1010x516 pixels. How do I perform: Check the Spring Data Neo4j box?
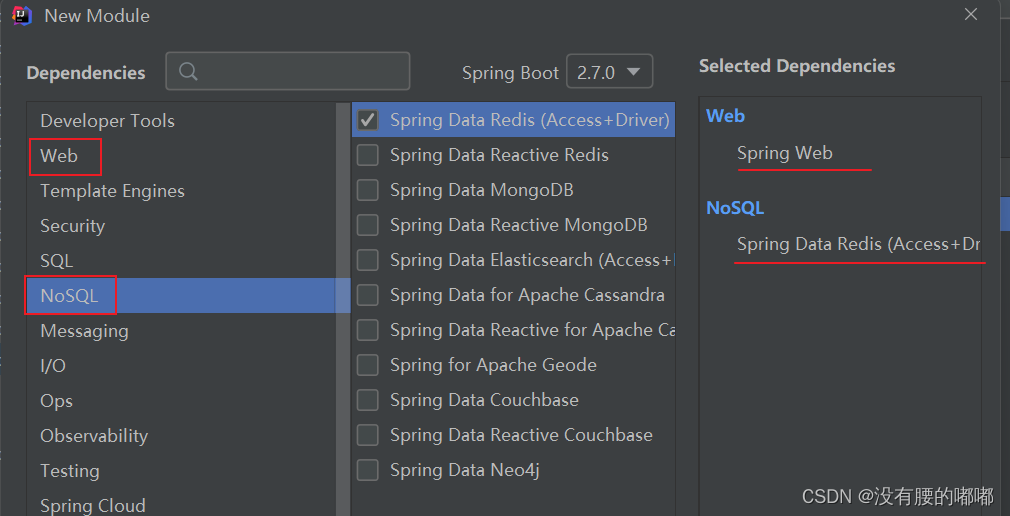368,470
